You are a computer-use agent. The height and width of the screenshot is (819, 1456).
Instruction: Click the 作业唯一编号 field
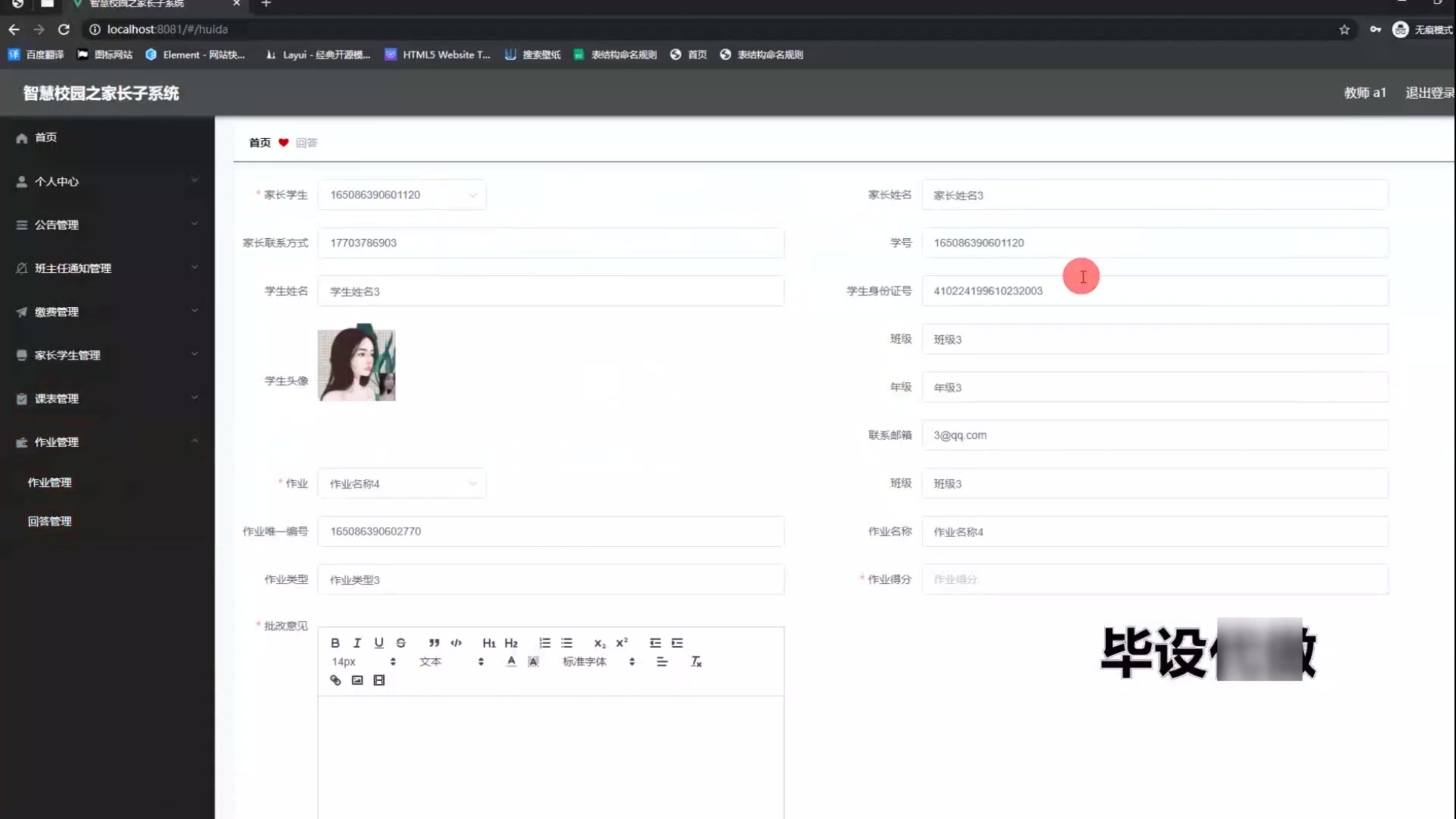[x=551, y=532]
